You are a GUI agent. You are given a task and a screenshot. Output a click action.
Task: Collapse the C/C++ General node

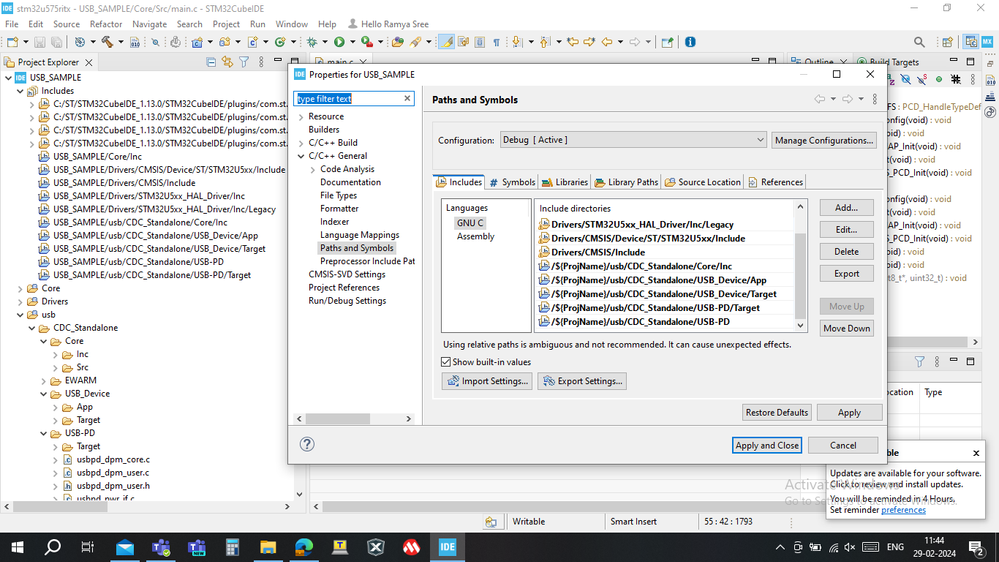(x=301, y=156)
